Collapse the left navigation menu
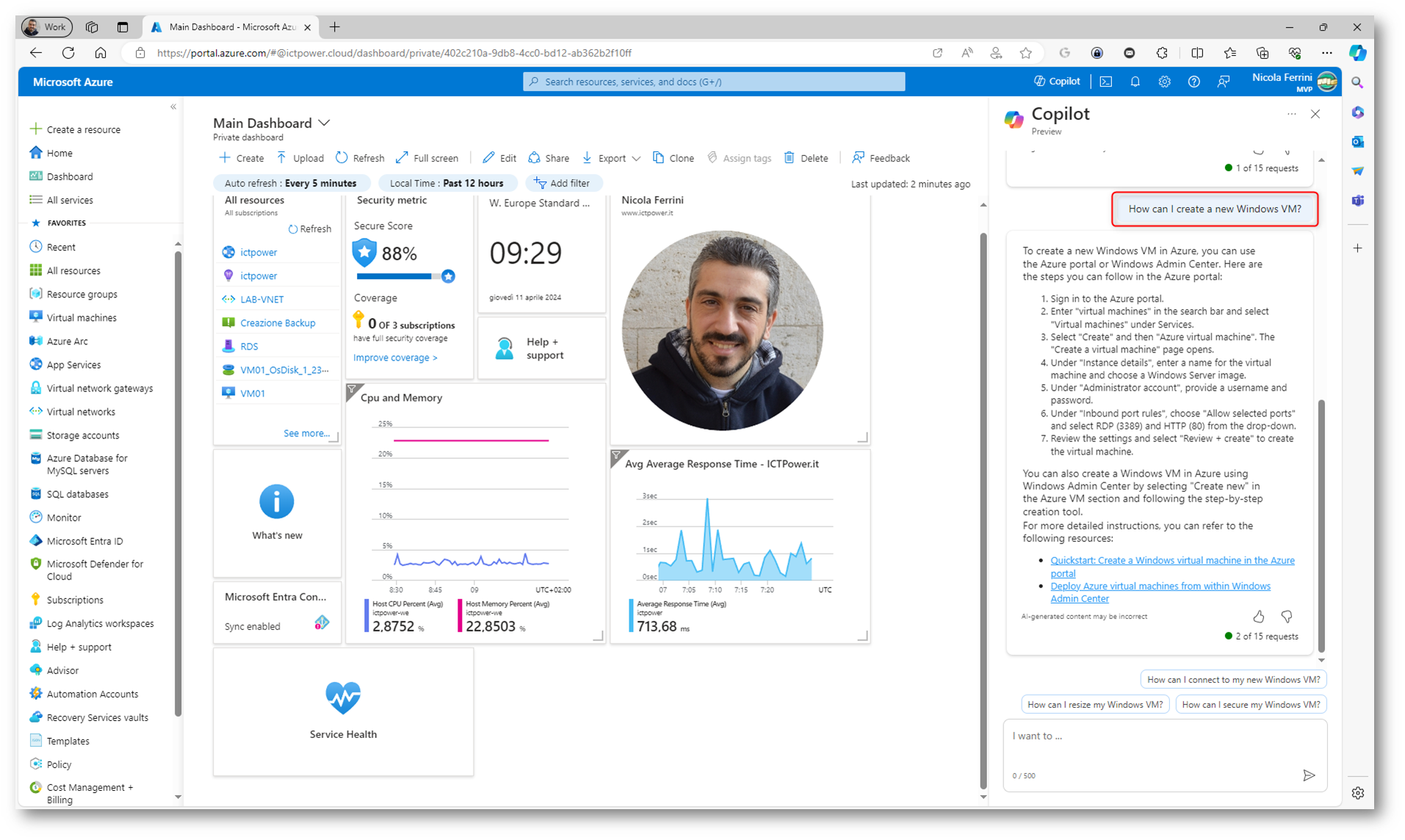This screenshot has height=840, width=1405. pyautogui.click(x=173, y=107)
